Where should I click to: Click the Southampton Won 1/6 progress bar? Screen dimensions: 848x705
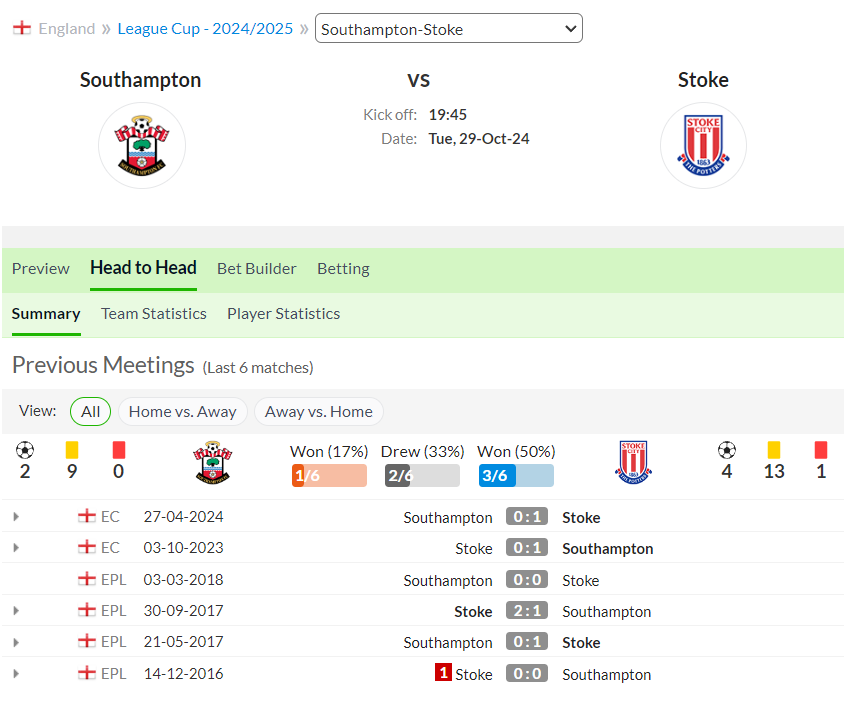point(329,475)
